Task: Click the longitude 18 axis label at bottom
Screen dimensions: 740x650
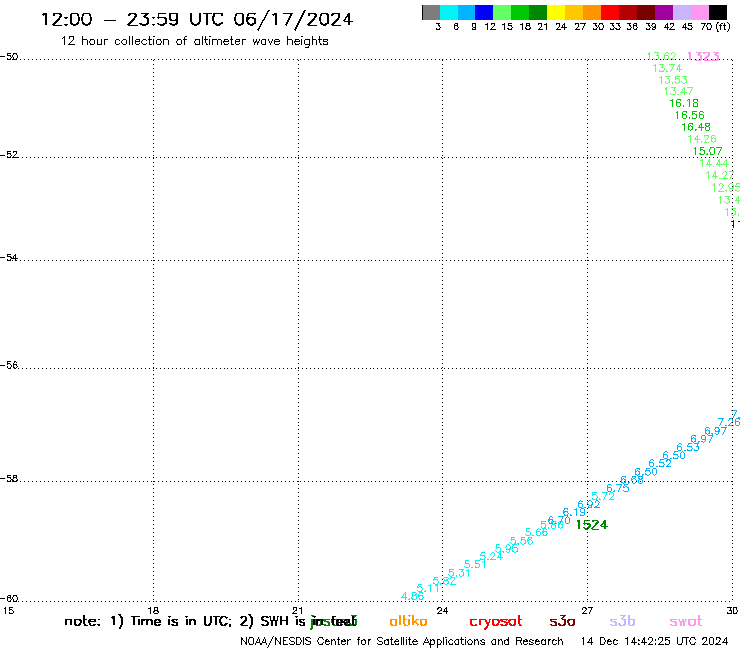Action: (x=153, y=610)
